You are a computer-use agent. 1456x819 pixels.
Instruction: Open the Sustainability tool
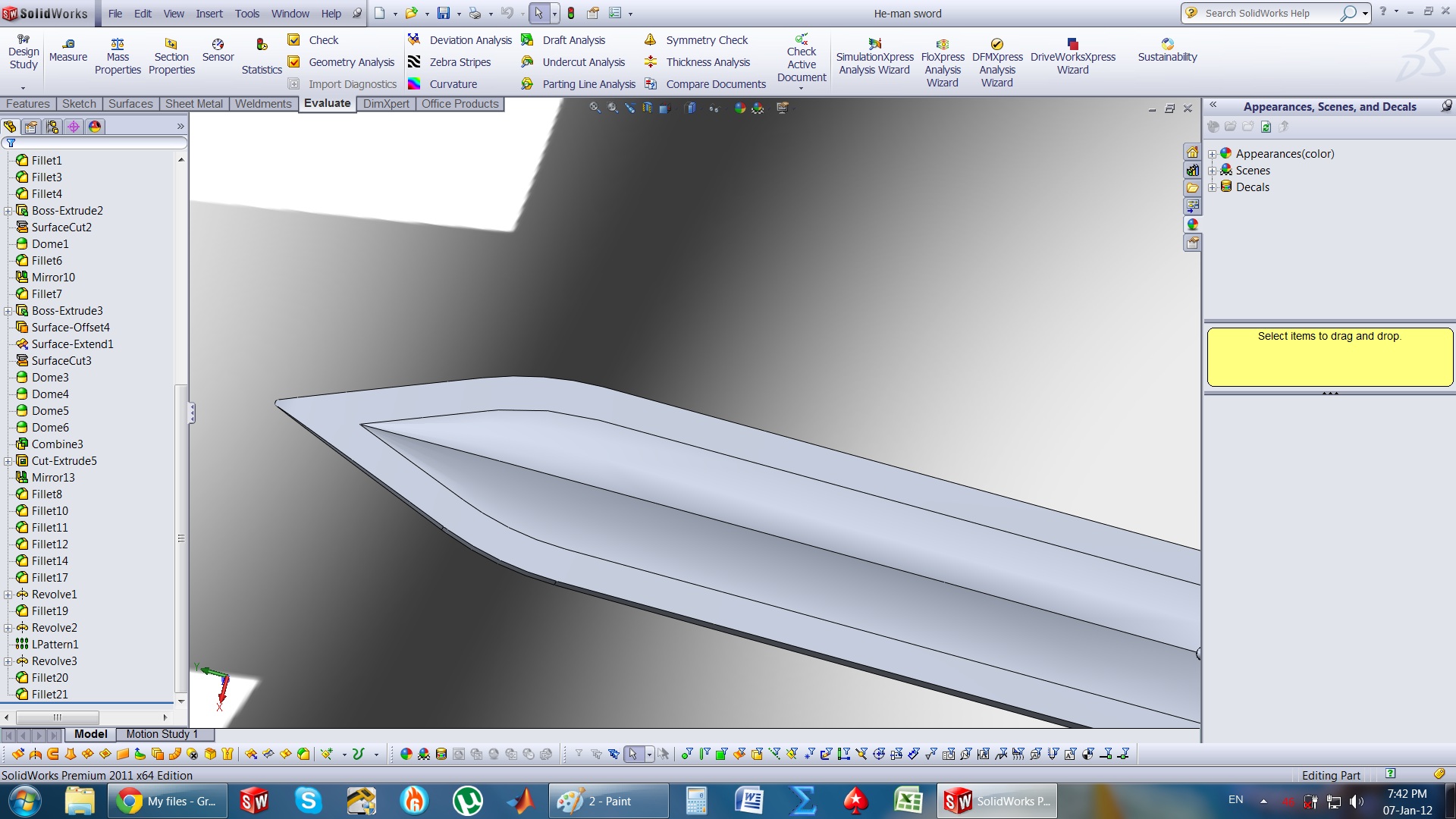tap(1167, 50)
